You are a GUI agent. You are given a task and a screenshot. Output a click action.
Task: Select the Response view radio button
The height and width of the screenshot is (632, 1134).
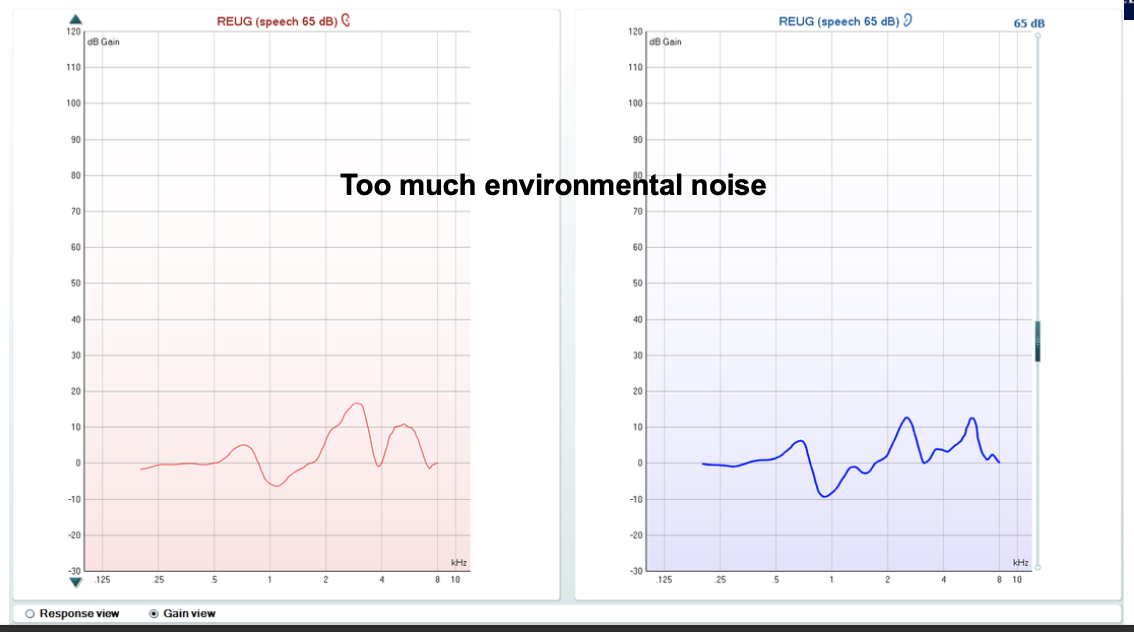click(29, 613)
